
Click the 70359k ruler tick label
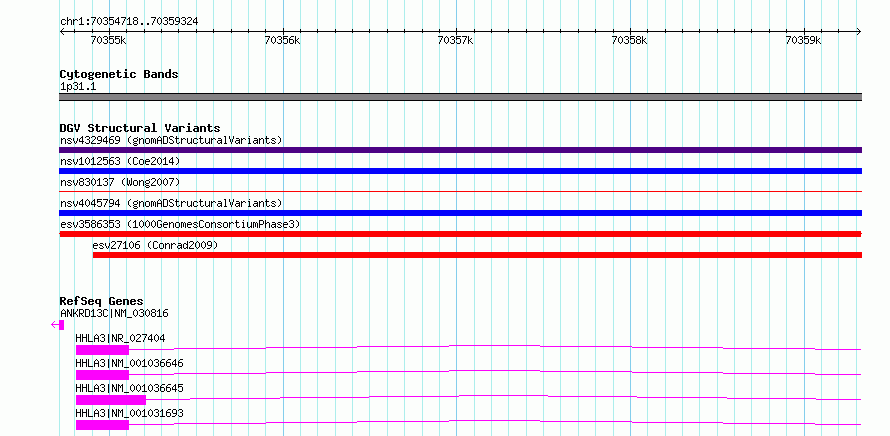point(803,40)
